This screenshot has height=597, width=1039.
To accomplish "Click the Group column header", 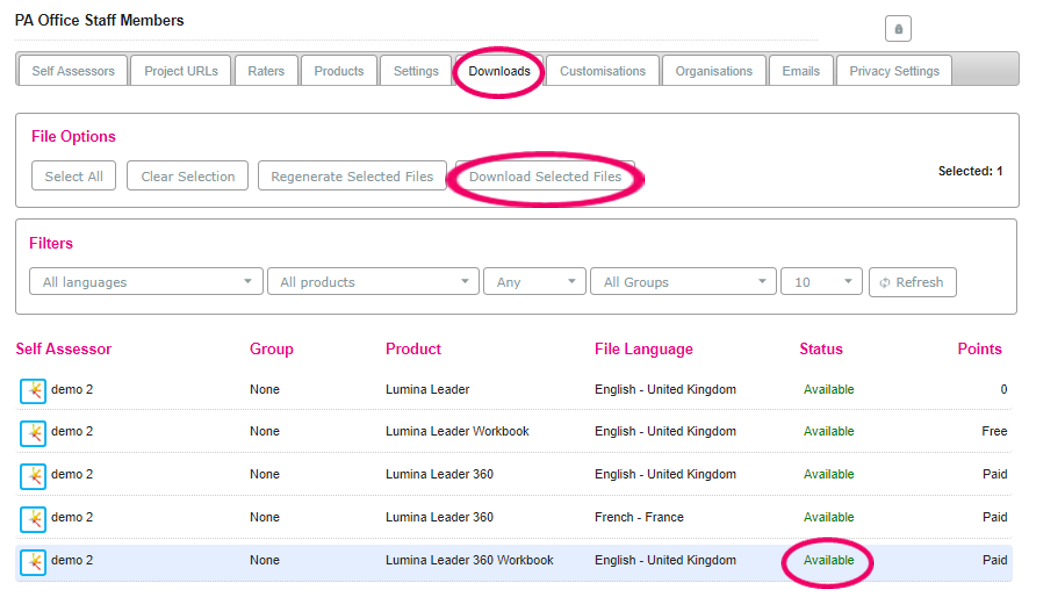I will coord(271,349).
